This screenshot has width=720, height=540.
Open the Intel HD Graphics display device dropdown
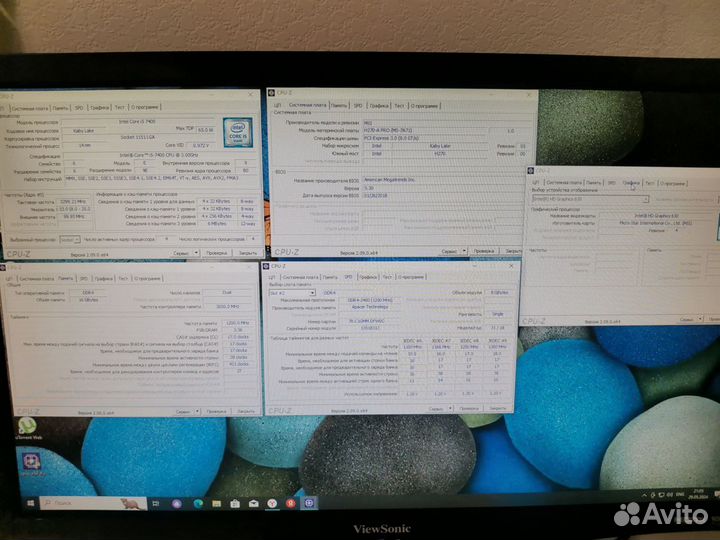pos(591,199)
